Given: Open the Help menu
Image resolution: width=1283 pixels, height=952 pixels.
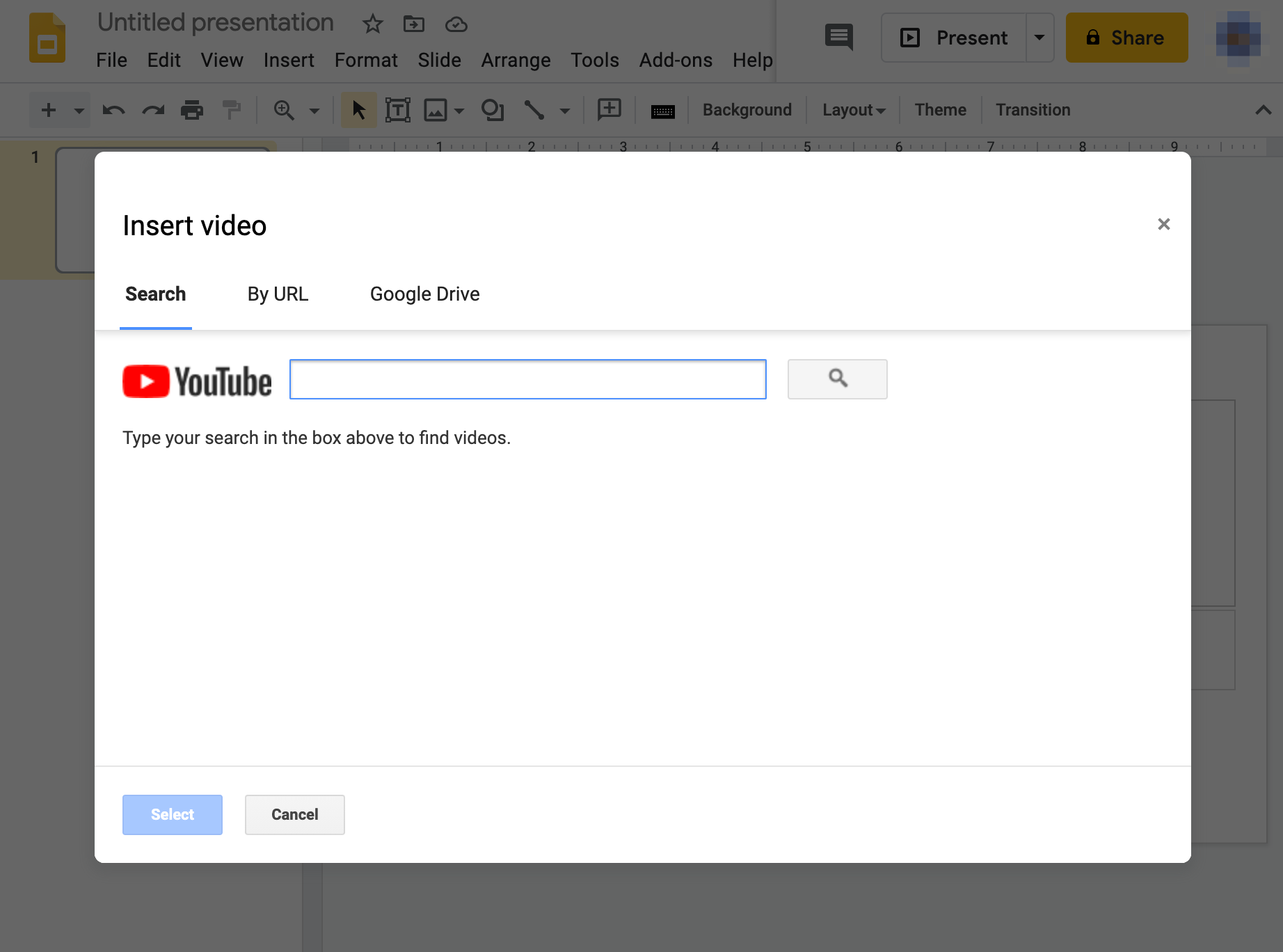Looking at the screenshot, I should click(752, 61).
